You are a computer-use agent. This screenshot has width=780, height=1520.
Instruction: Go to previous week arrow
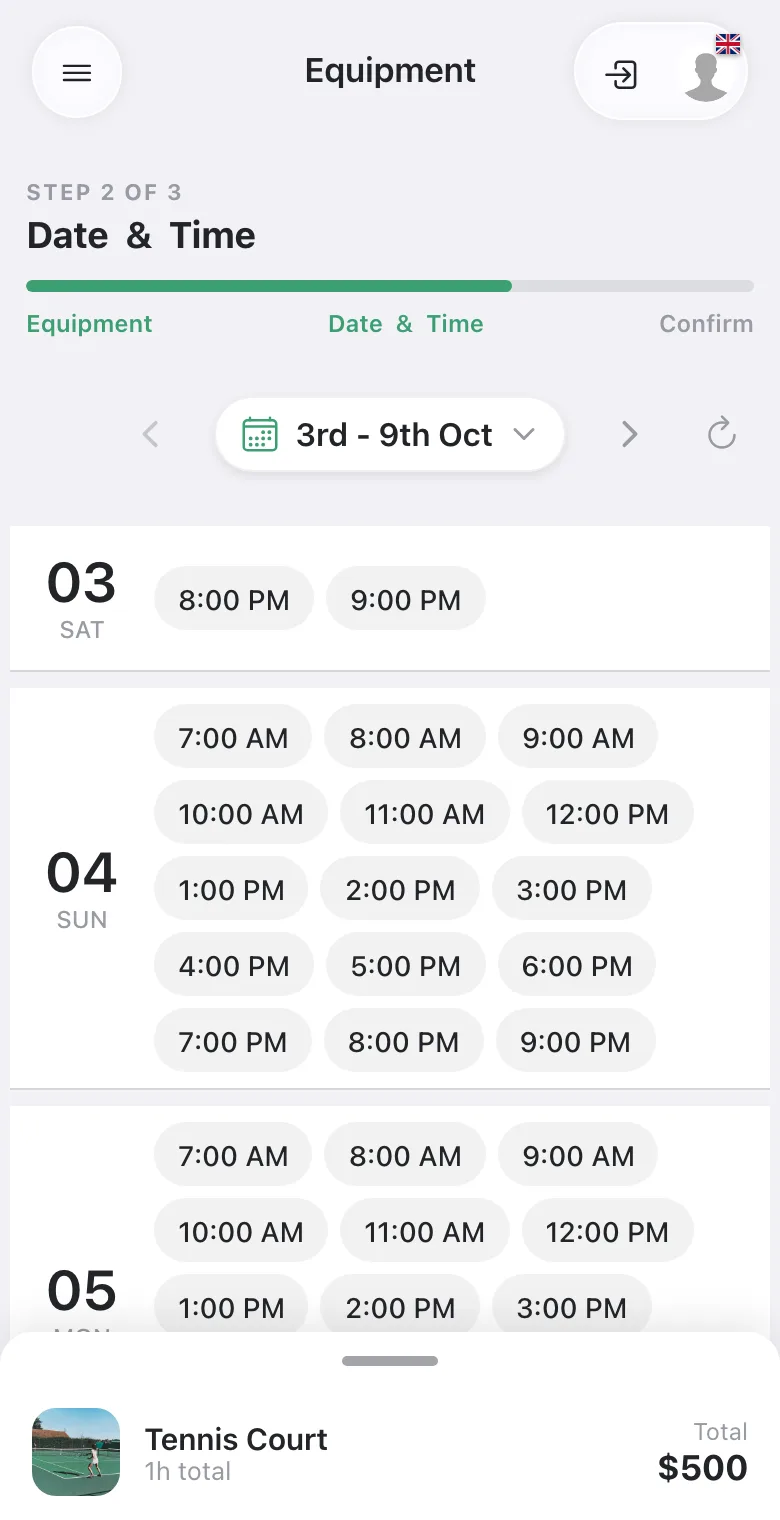click(151, 434)
